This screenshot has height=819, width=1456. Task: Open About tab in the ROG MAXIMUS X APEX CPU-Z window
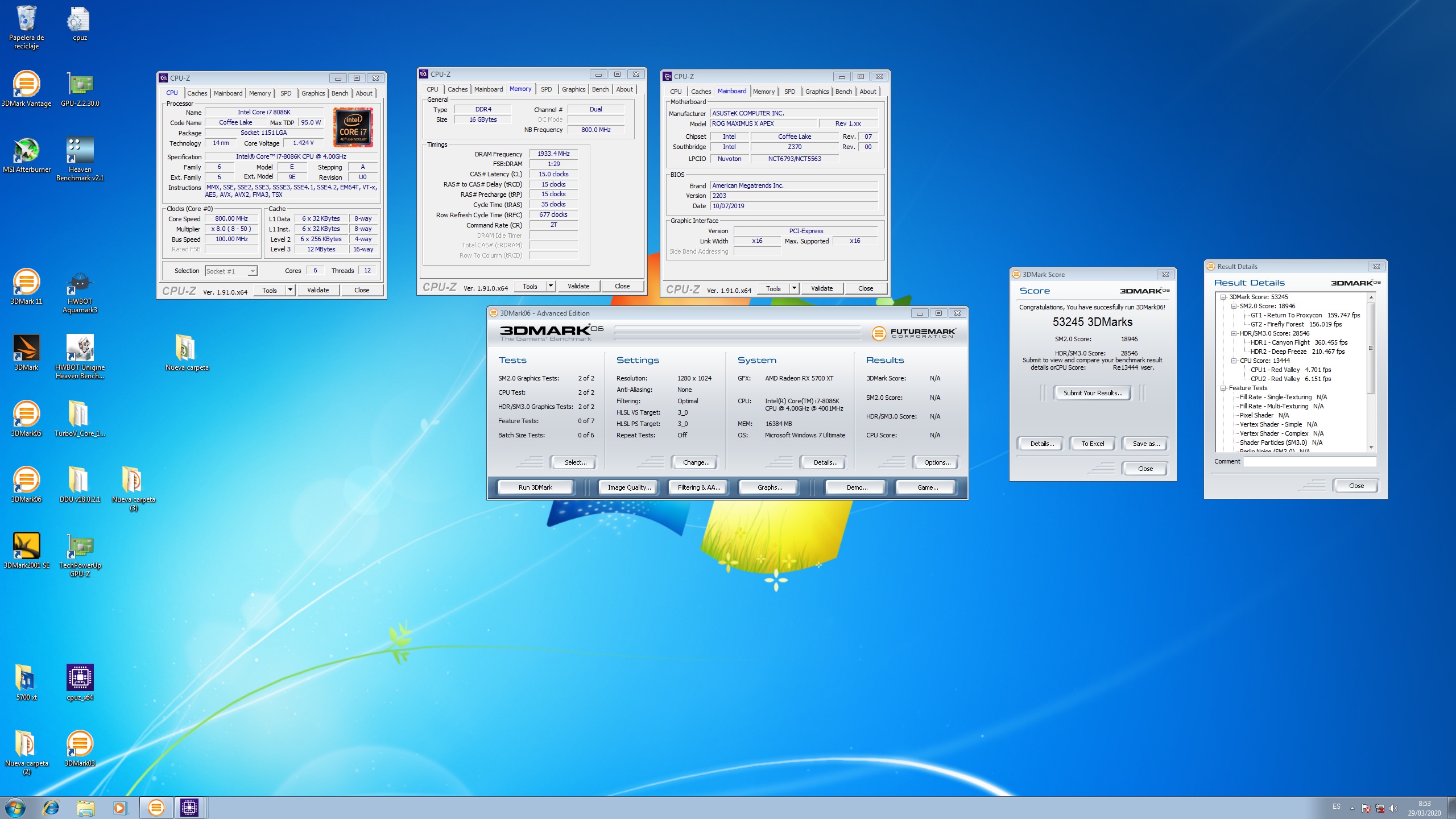point(867,92)
